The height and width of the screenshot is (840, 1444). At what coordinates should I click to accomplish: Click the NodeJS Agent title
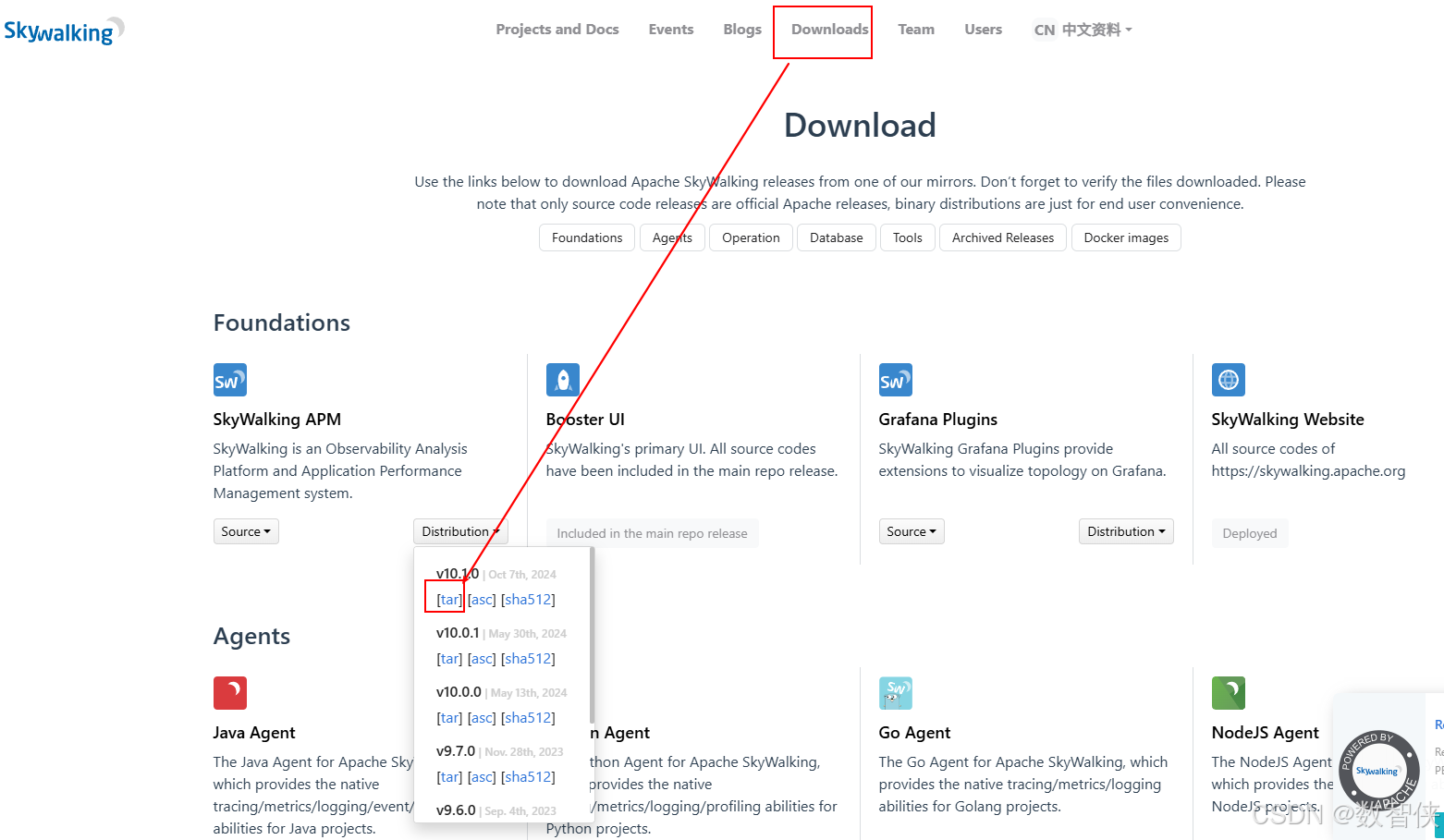click(x=1266, y=733)
